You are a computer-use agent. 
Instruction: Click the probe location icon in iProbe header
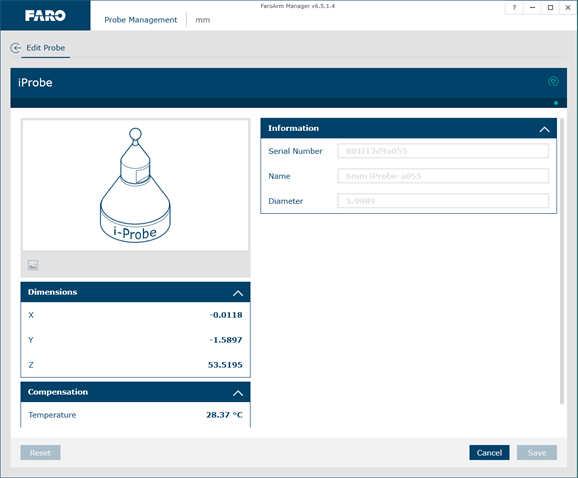click(553, 81)
